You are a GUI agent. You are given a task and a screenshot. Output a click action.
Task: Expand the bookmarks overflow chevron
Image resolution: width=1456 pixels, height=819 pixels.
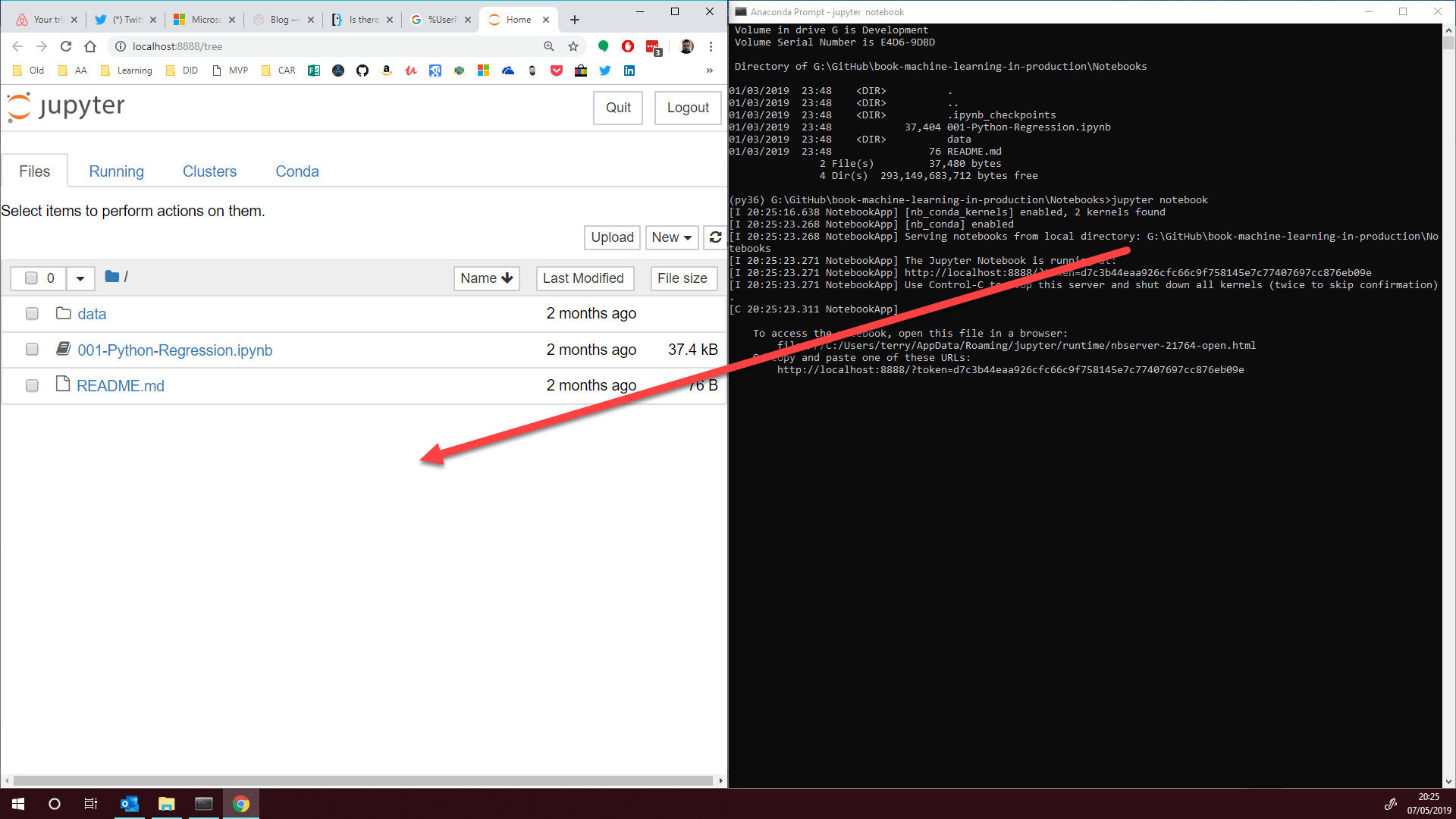(x=710, y=71)
